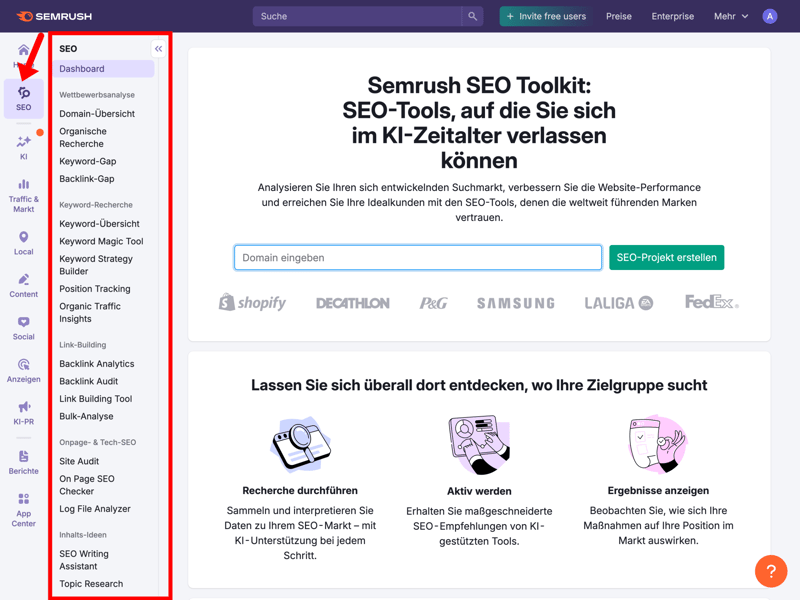The image size is (800, 600).
Task: Click the Recherche durchführen illustration
Action: click(300, 444)
